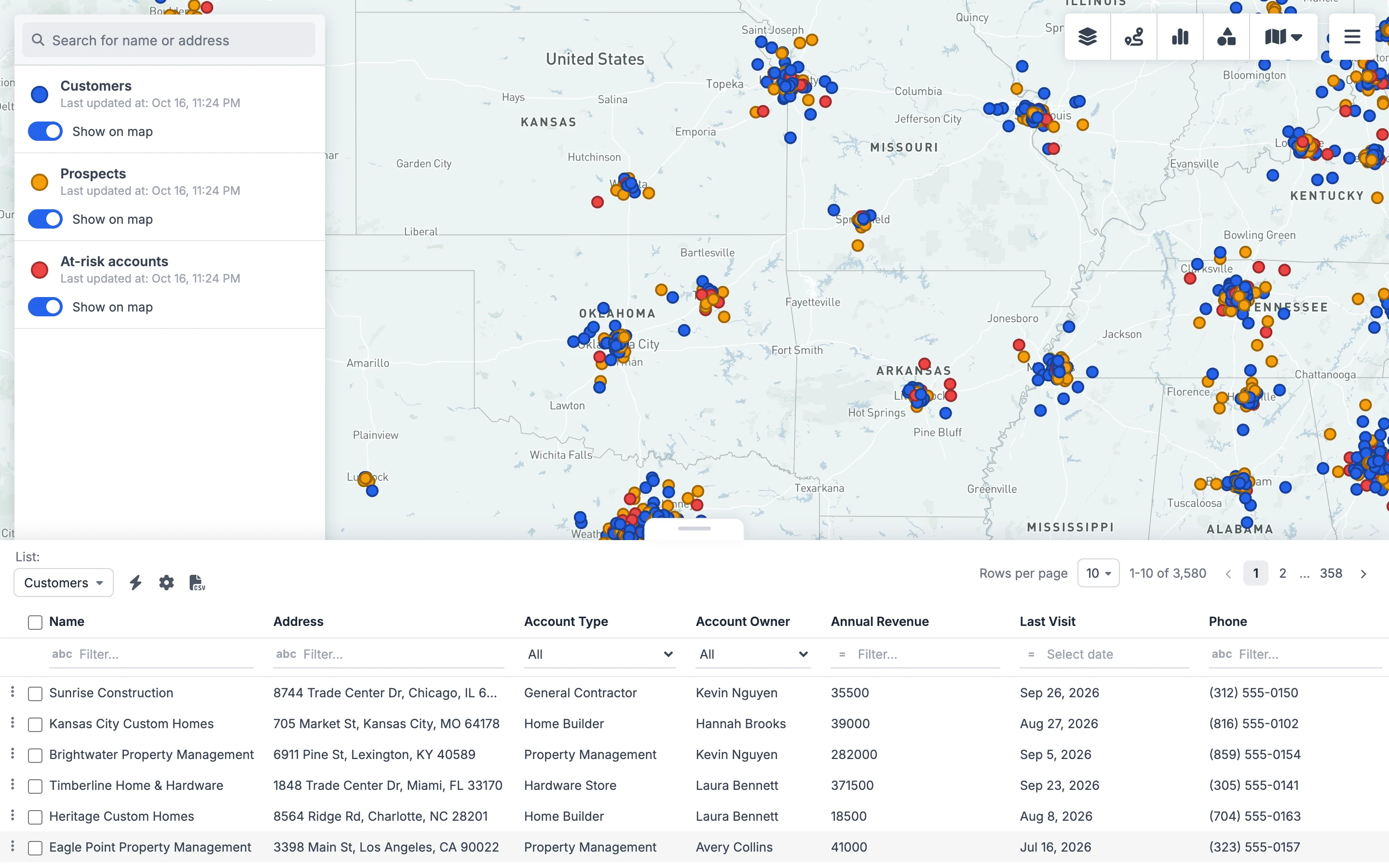This screenshot has height=868, width=1389.
Task: Click the lightning bolt quick actions icon
Action: click(136, 583)
